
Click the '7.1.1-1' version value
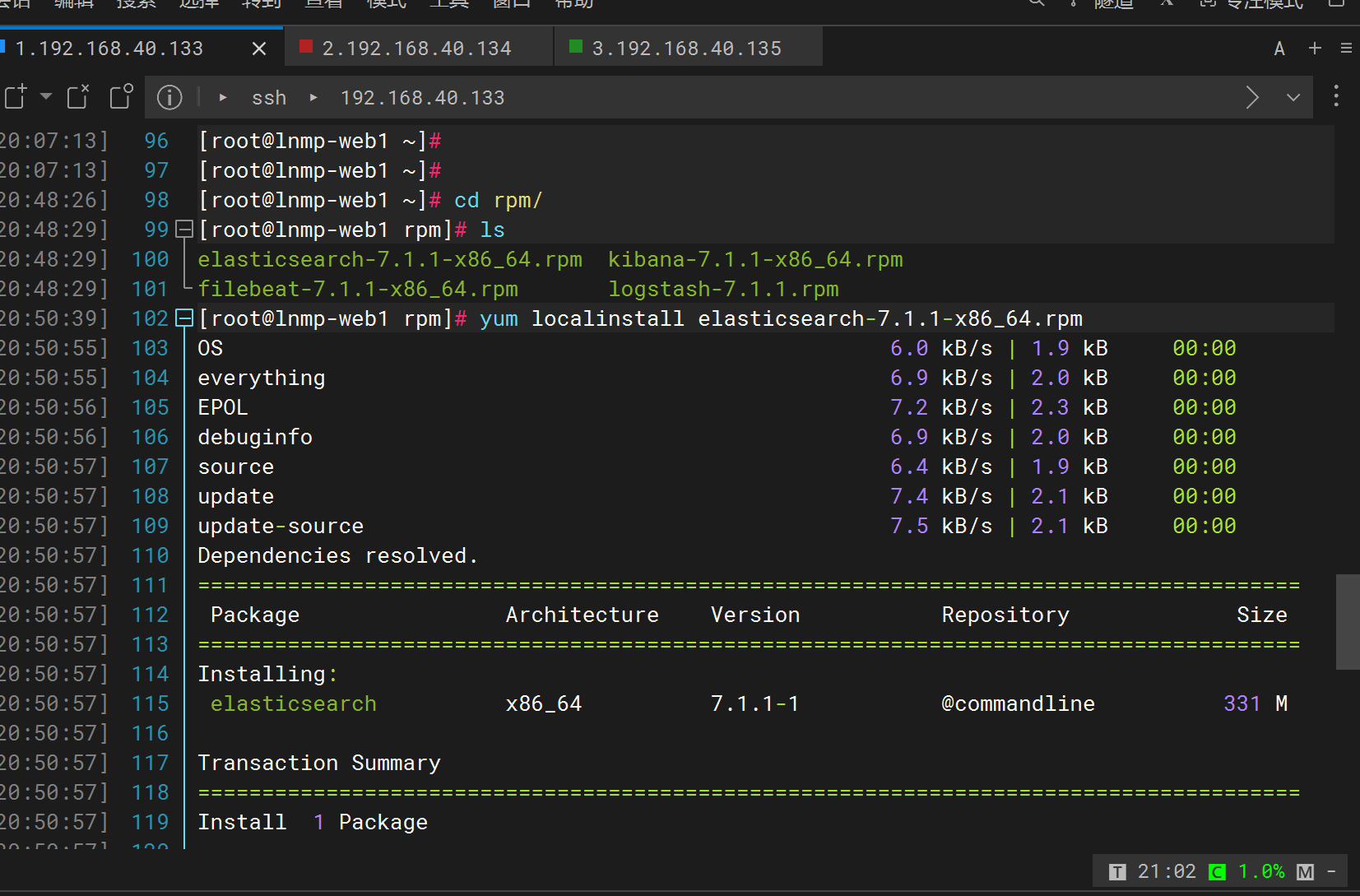[755, 703]
